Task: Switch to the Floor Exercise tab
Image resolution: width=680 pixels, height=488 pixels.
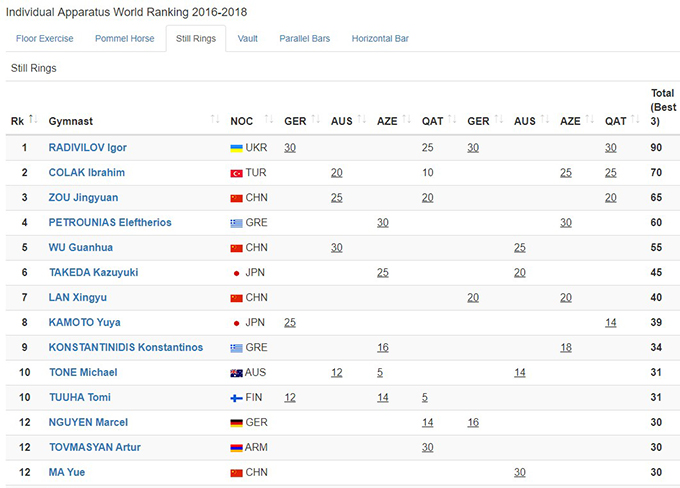Action: pos(46,39)
